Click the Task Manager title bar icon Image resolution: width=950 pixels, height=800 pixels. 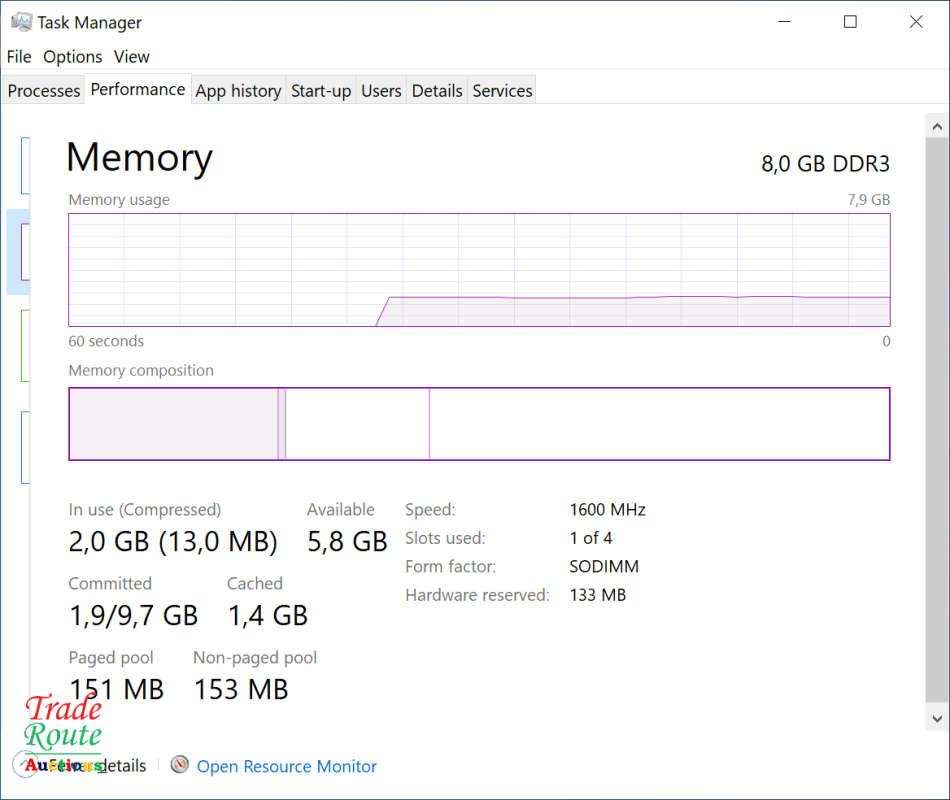[21, 22]
